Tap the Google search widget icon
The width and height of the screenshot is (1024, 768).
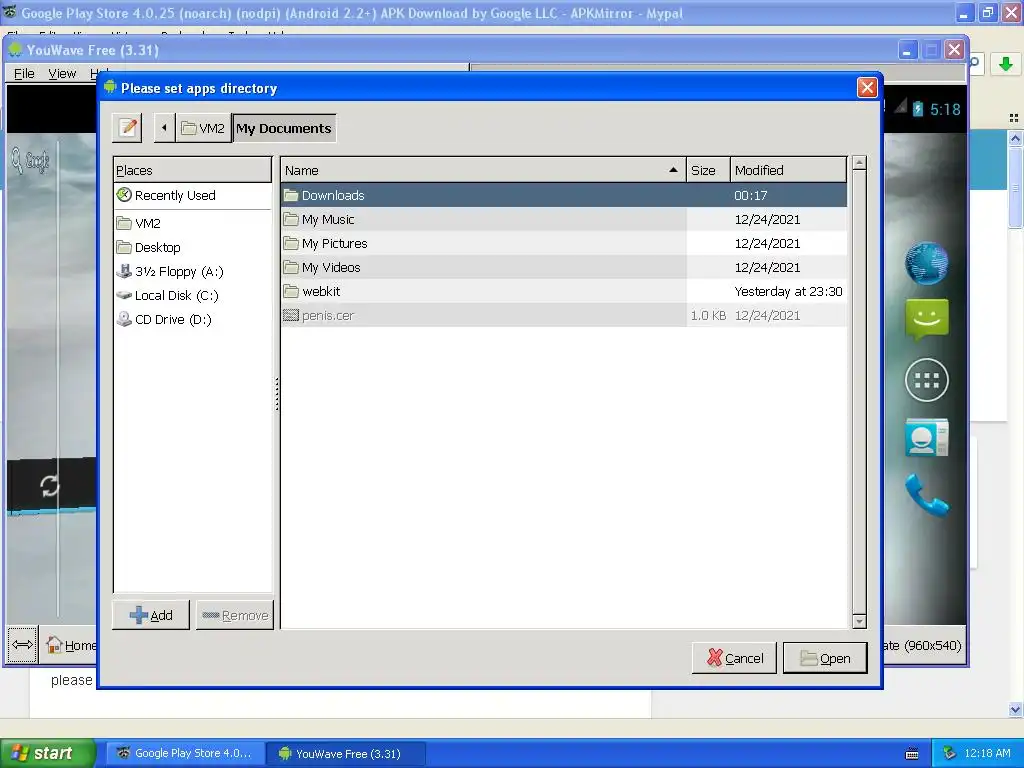30,161
